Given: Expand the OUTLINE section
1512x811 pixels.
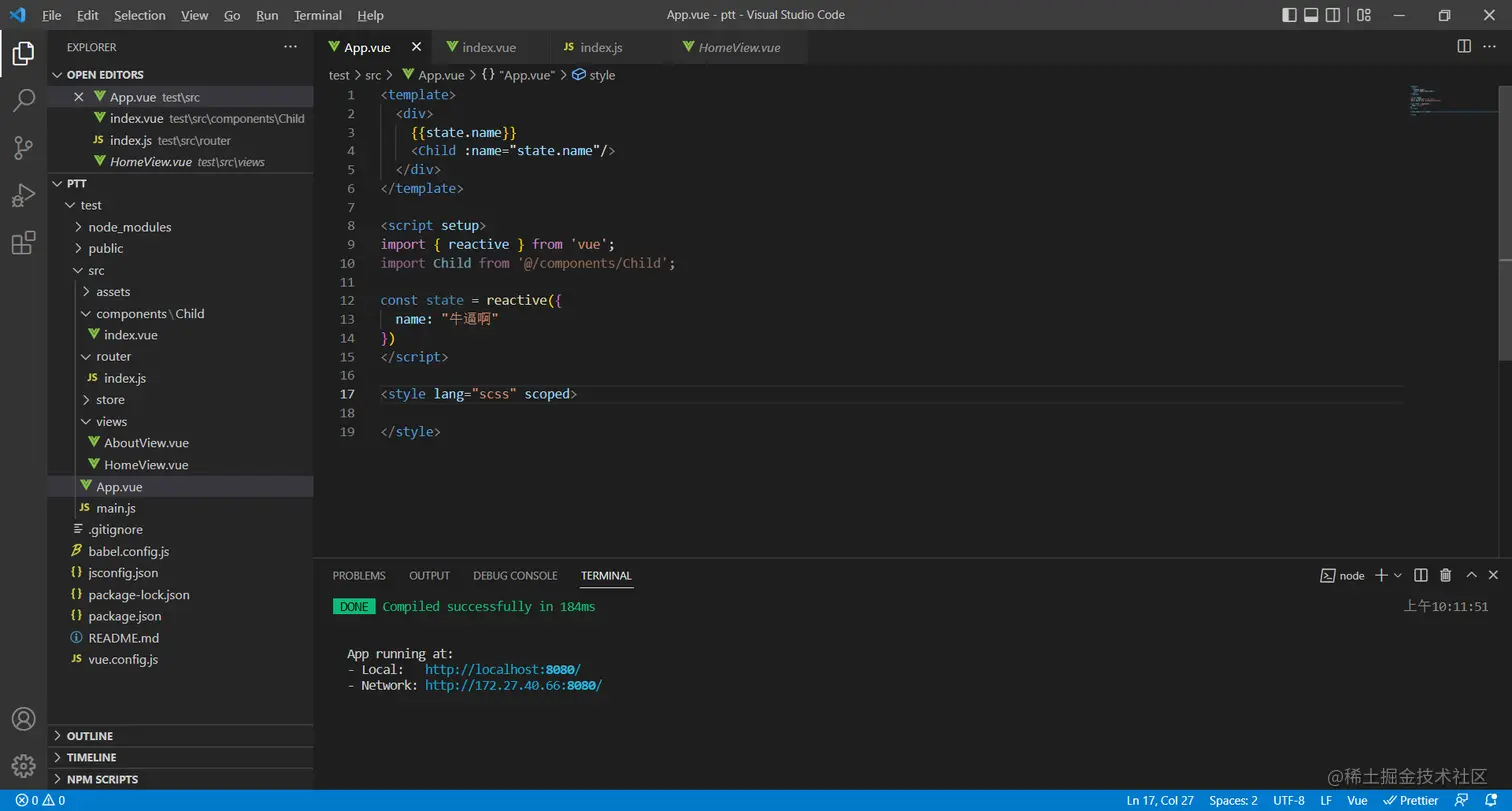Looking at the screenshot, I should [x=90, y=736].
